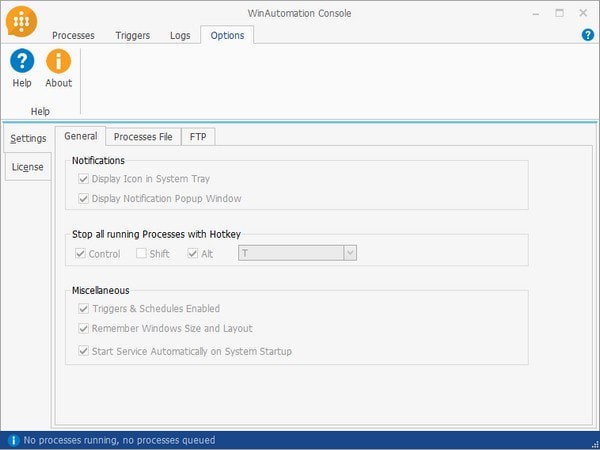This screenshot has height=450, width=600.
Task: Go to the Logs tab
Action: click(x=180, y=35)
